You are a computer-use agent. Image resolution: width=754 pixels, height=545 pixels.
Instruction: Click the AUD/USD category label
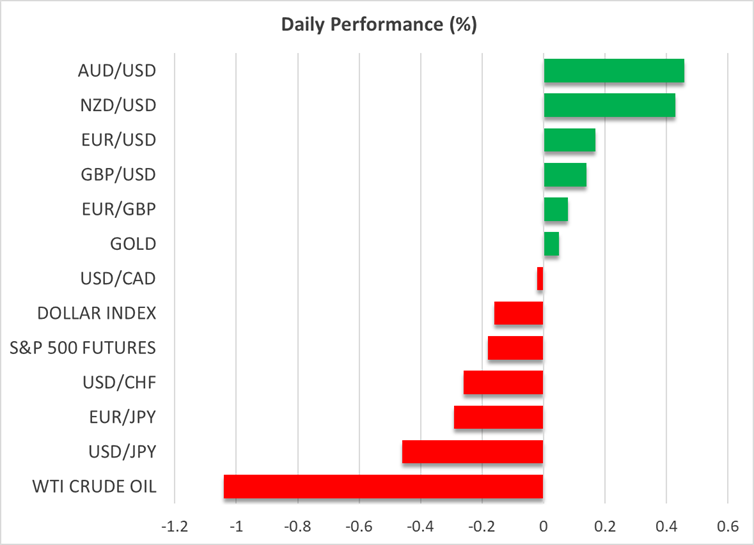[x=117, y=71]
